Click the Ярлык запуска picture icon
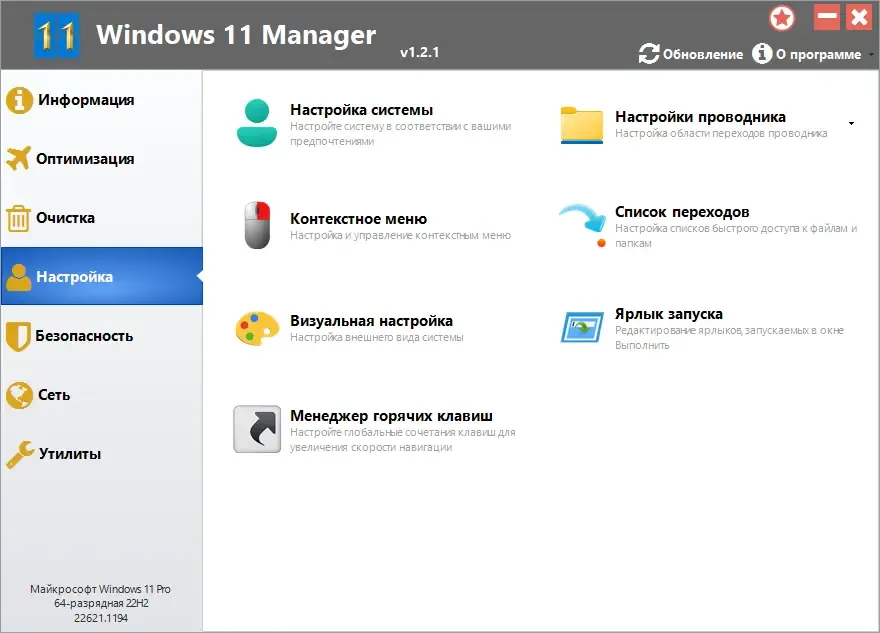 coord(583,327)
